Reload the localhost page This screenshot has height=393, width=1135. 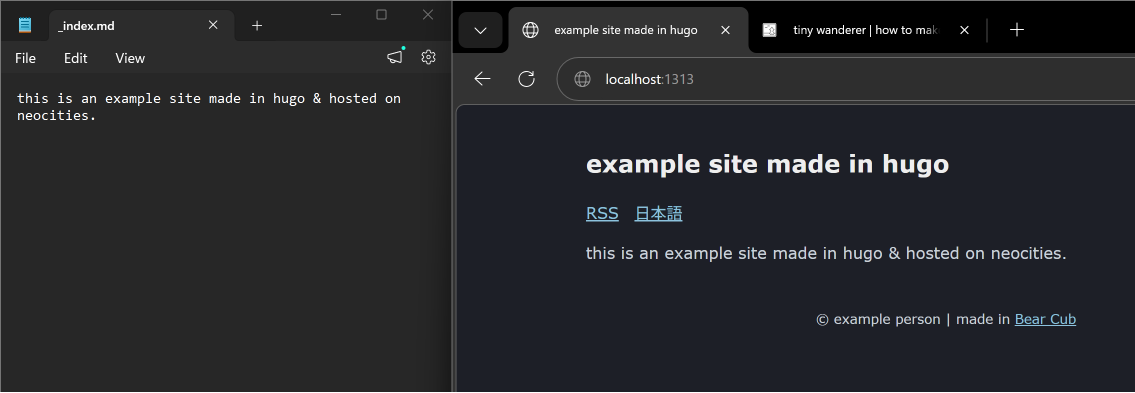pos(526,79)
